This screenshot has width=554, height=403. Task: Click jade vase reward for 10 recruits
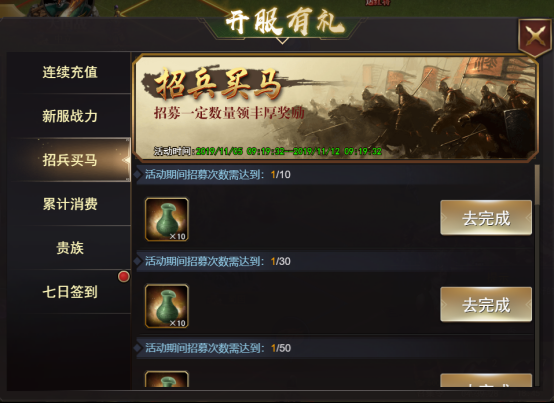coord(167,219)
